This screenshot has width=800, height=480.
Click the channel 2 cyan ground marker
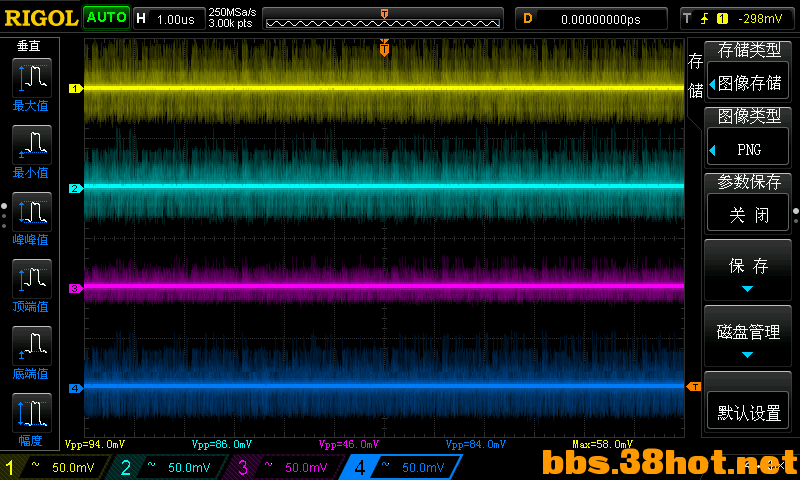76,189
